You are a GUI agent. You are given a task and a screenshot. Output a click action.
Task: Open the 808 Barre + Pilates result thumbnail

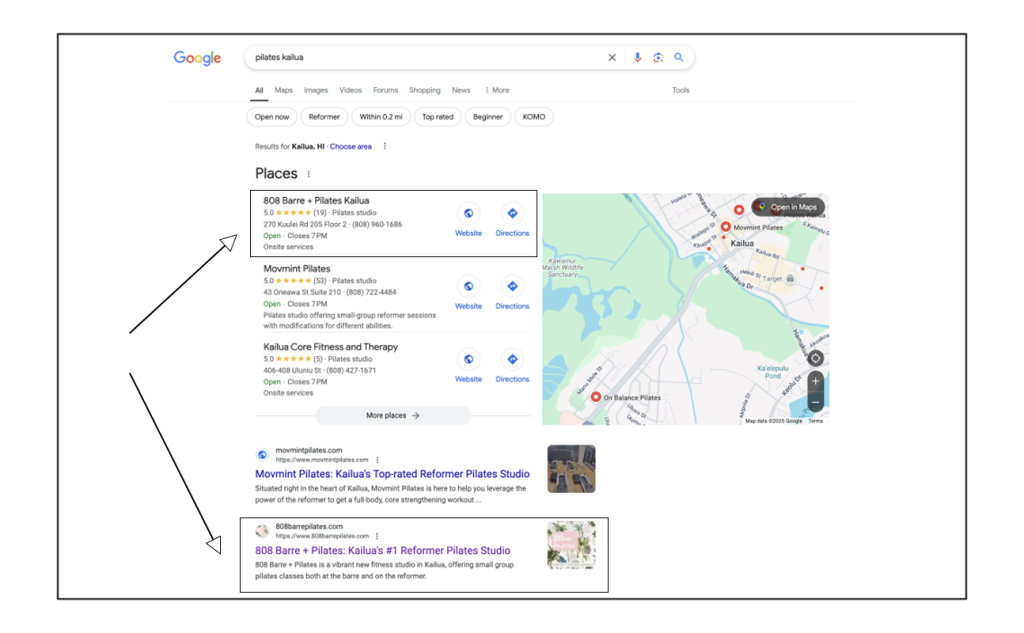coord(571,545)
